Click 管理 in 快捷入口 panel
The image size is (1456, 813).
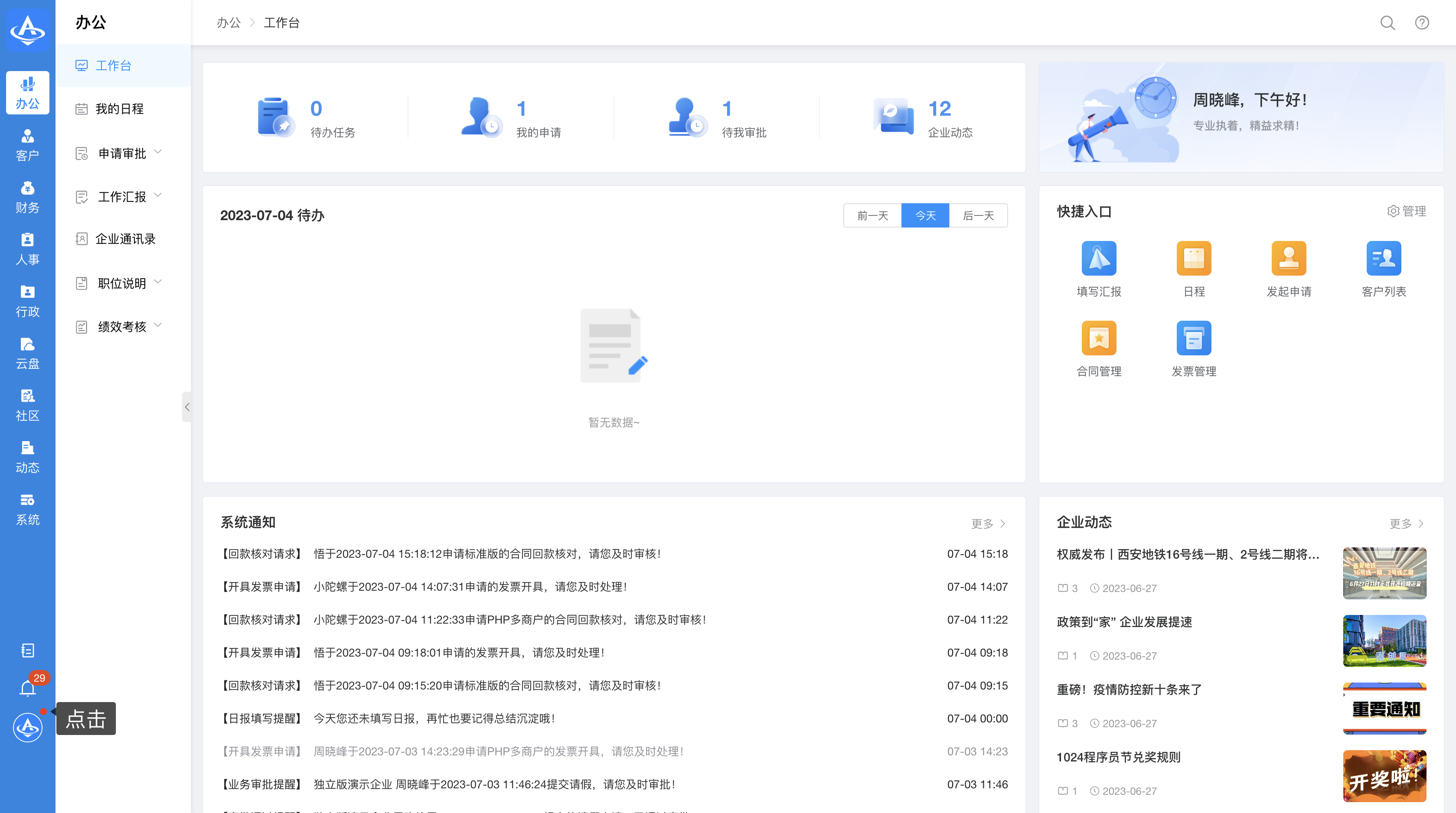(x=1406, y=211)
